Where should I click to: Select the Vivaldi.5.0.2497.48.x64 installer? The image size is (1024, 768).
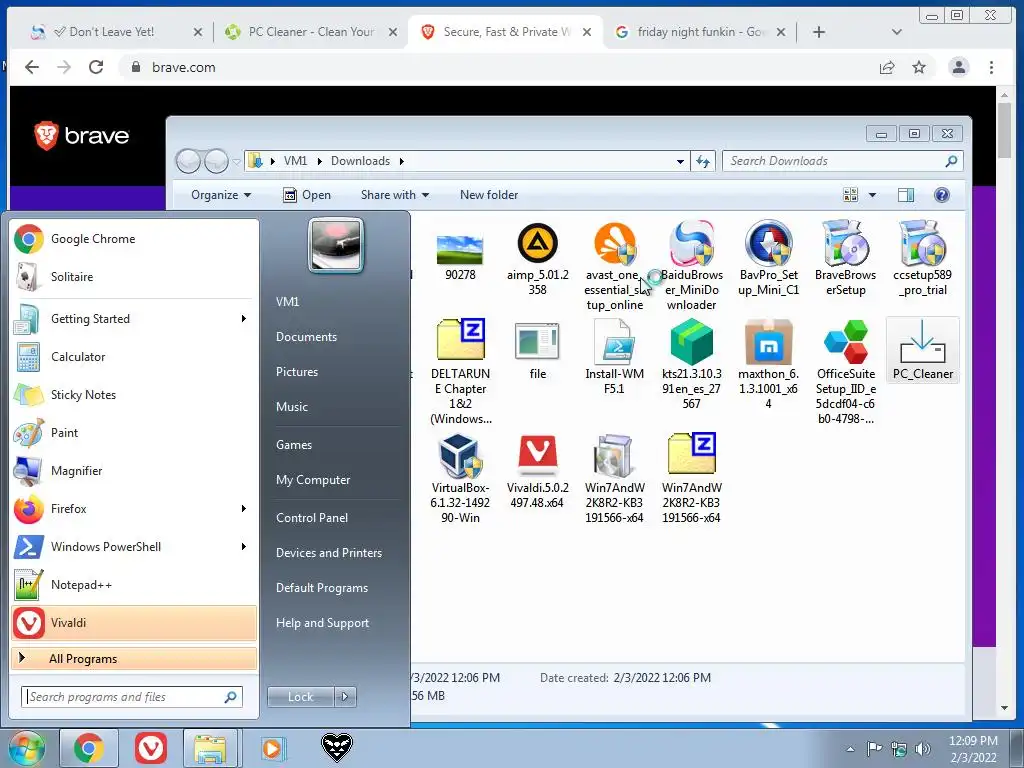[537, 472]
